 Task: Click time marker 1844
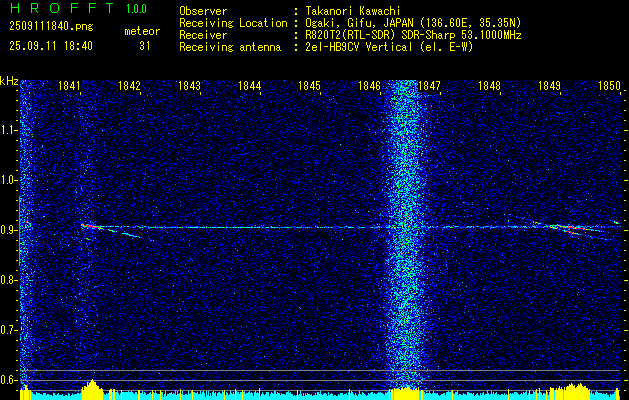click(x=250, y=85)
